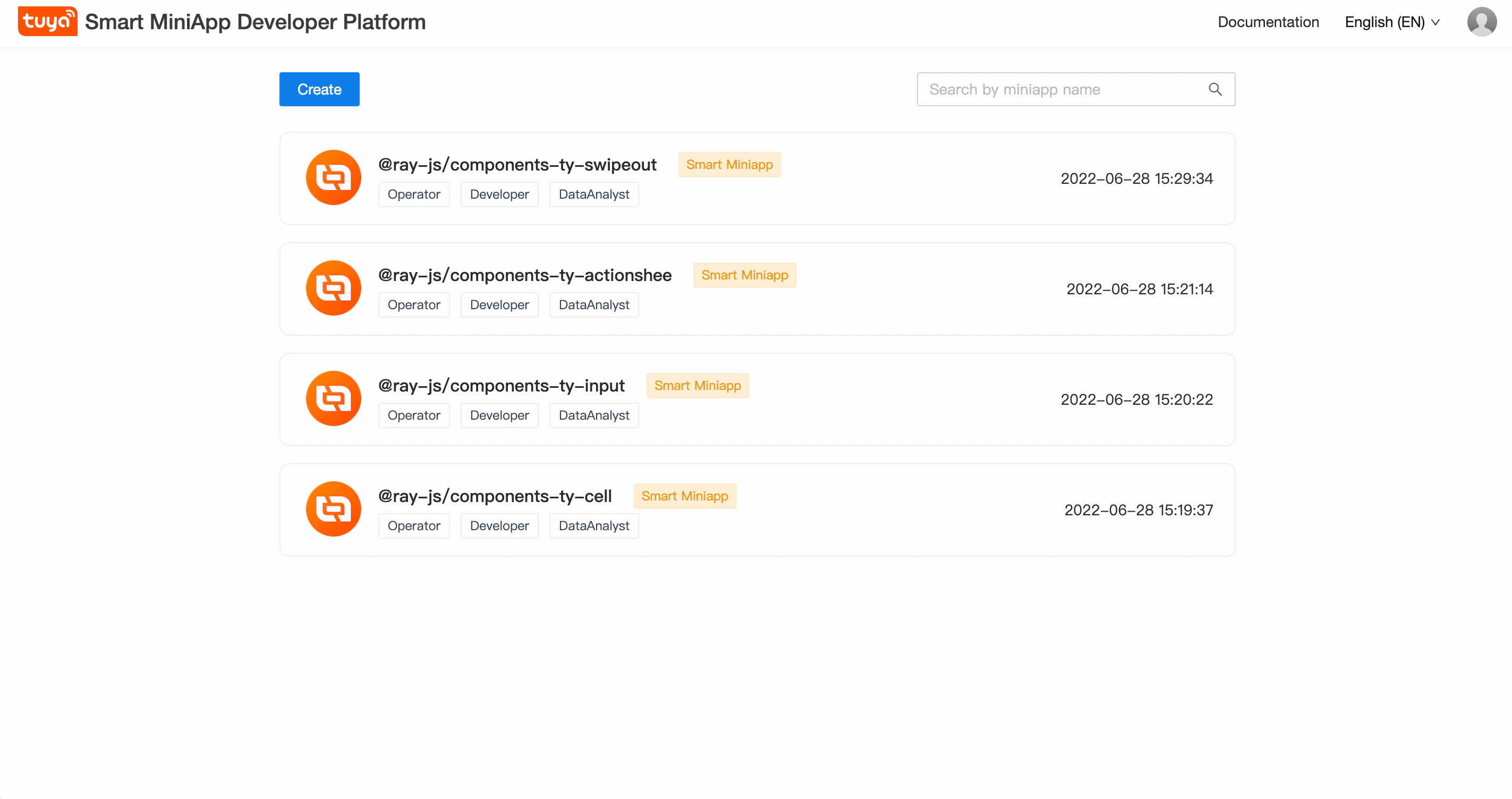Screen dimensions: 1512x799
Task: Click the components-ty-input app icon
Action: pyautogui.click(x=334, y=398)
